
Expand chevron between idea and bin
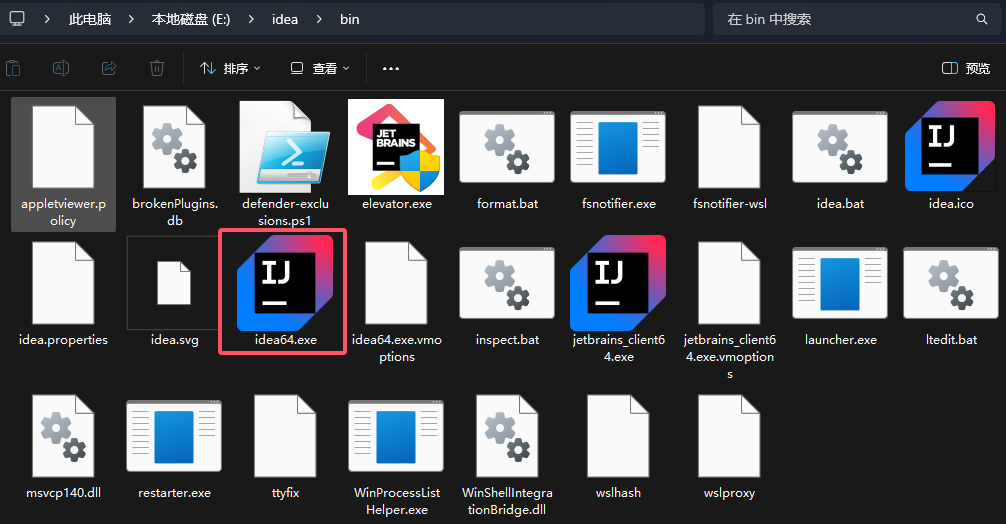(x=319, y=19)
